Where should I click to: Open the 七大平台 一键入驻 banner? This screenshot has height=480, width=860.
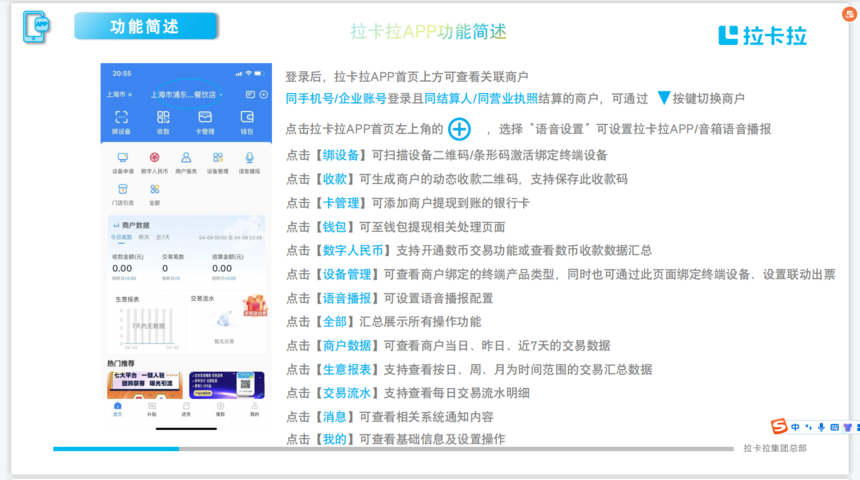tap(145, 385)
